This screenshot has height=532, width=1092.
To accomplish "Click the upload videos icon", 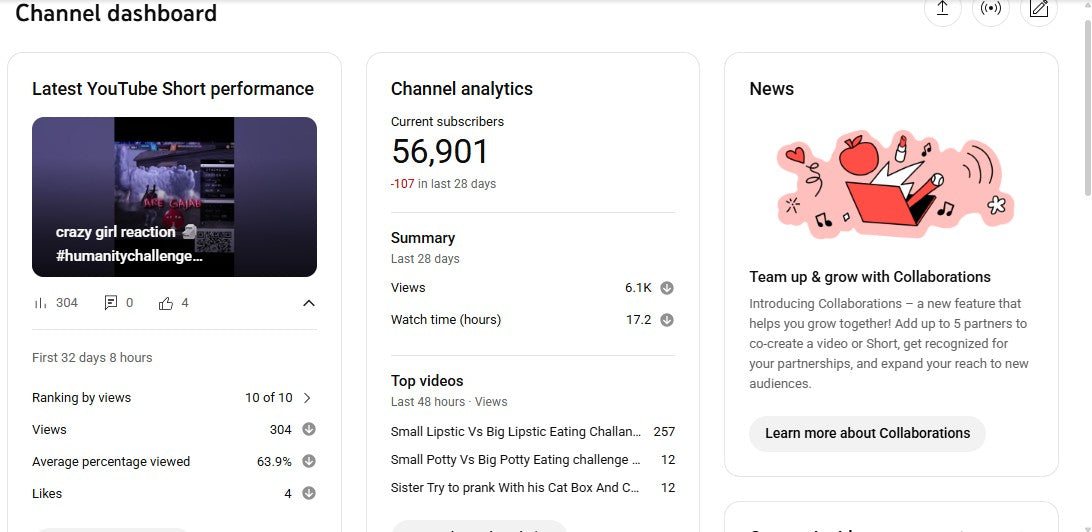I will pos(942,9).
